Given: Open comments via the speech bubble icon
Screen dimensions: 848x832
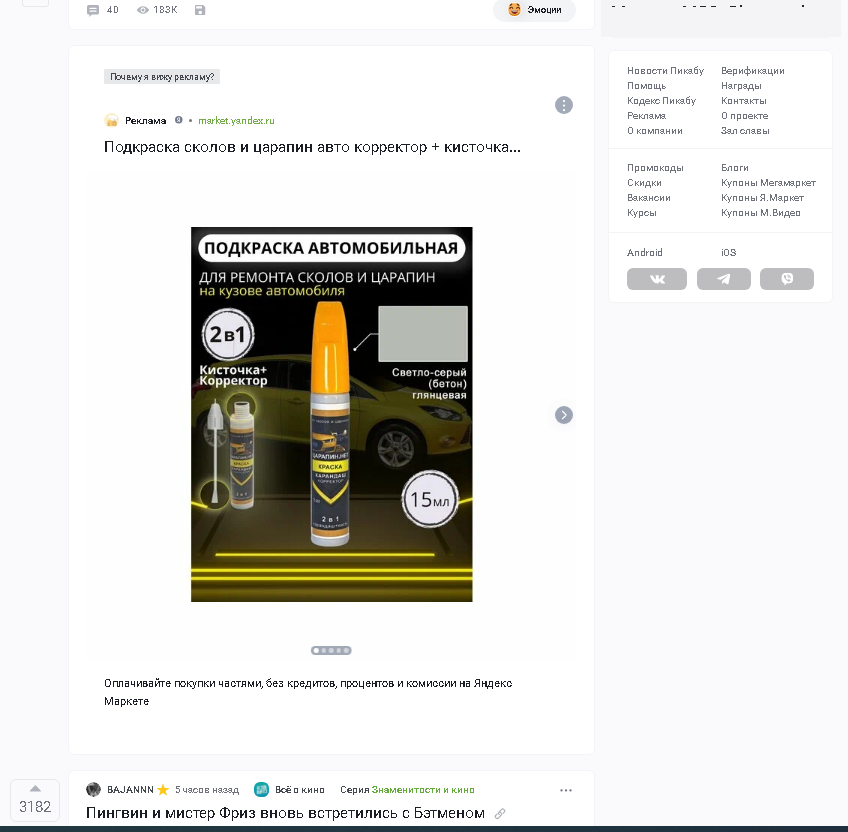Looking at the screenshot, I should pos(94,10).
